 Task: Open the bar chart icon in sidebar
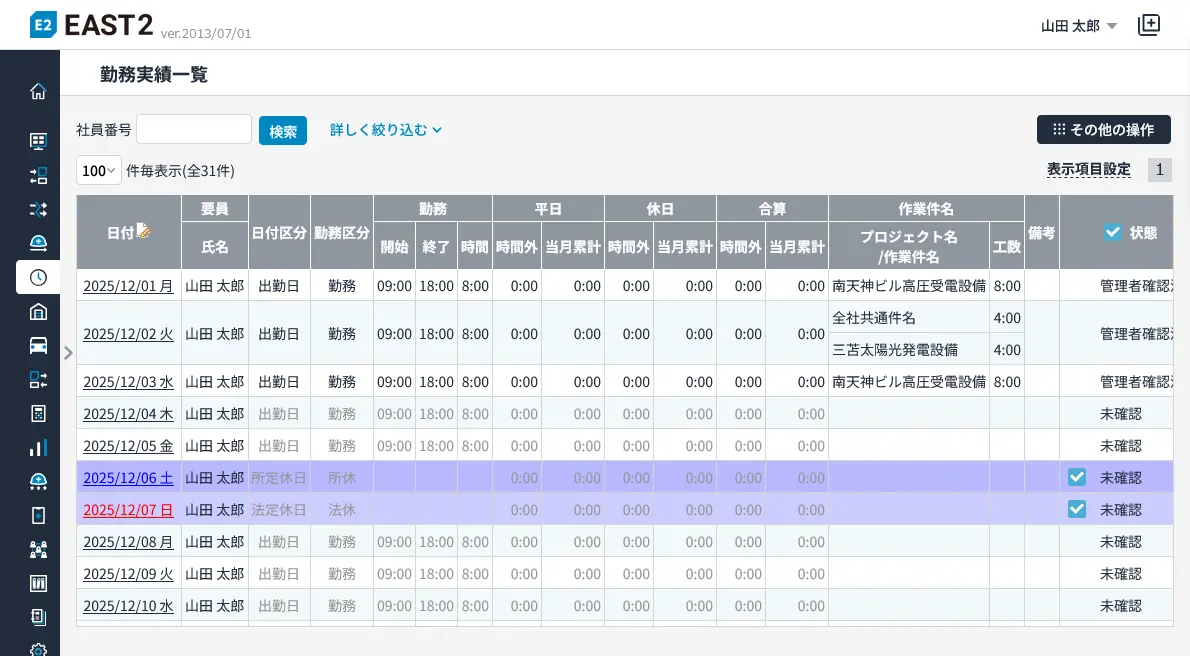(x=38, y=447)
